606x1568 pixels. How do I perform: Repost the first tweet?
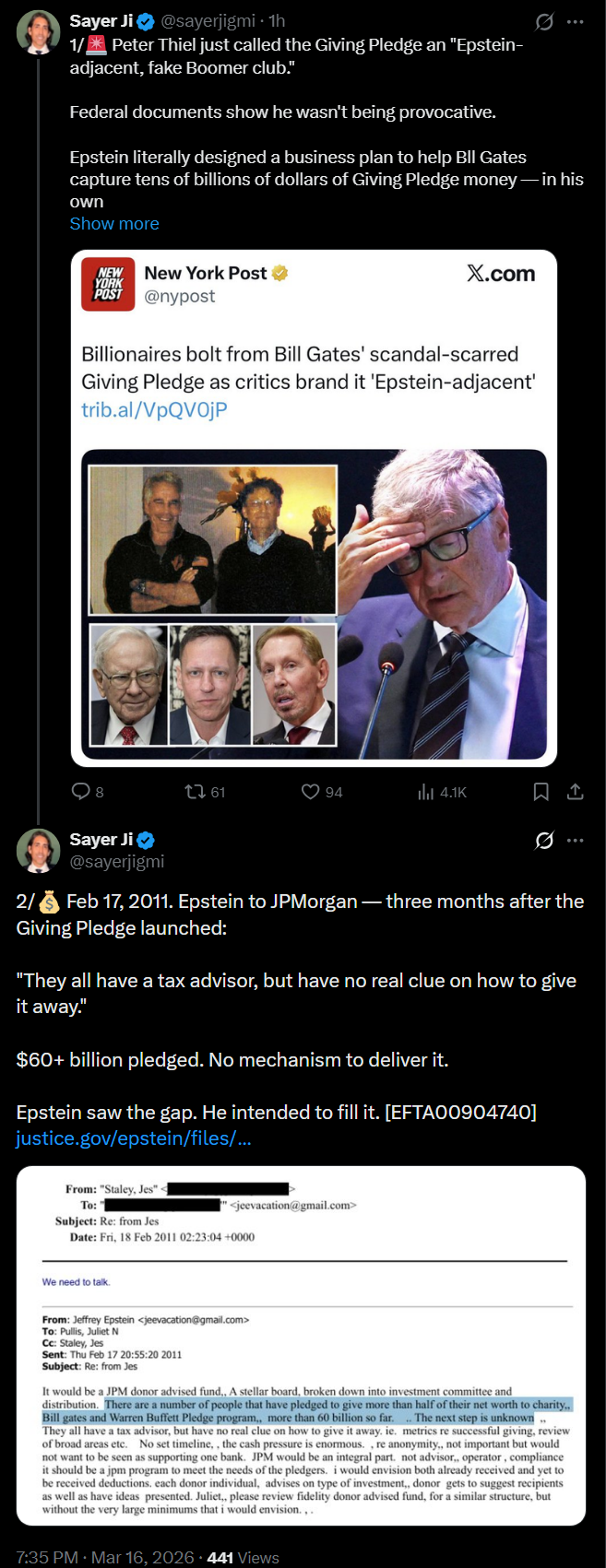point(196,792)
